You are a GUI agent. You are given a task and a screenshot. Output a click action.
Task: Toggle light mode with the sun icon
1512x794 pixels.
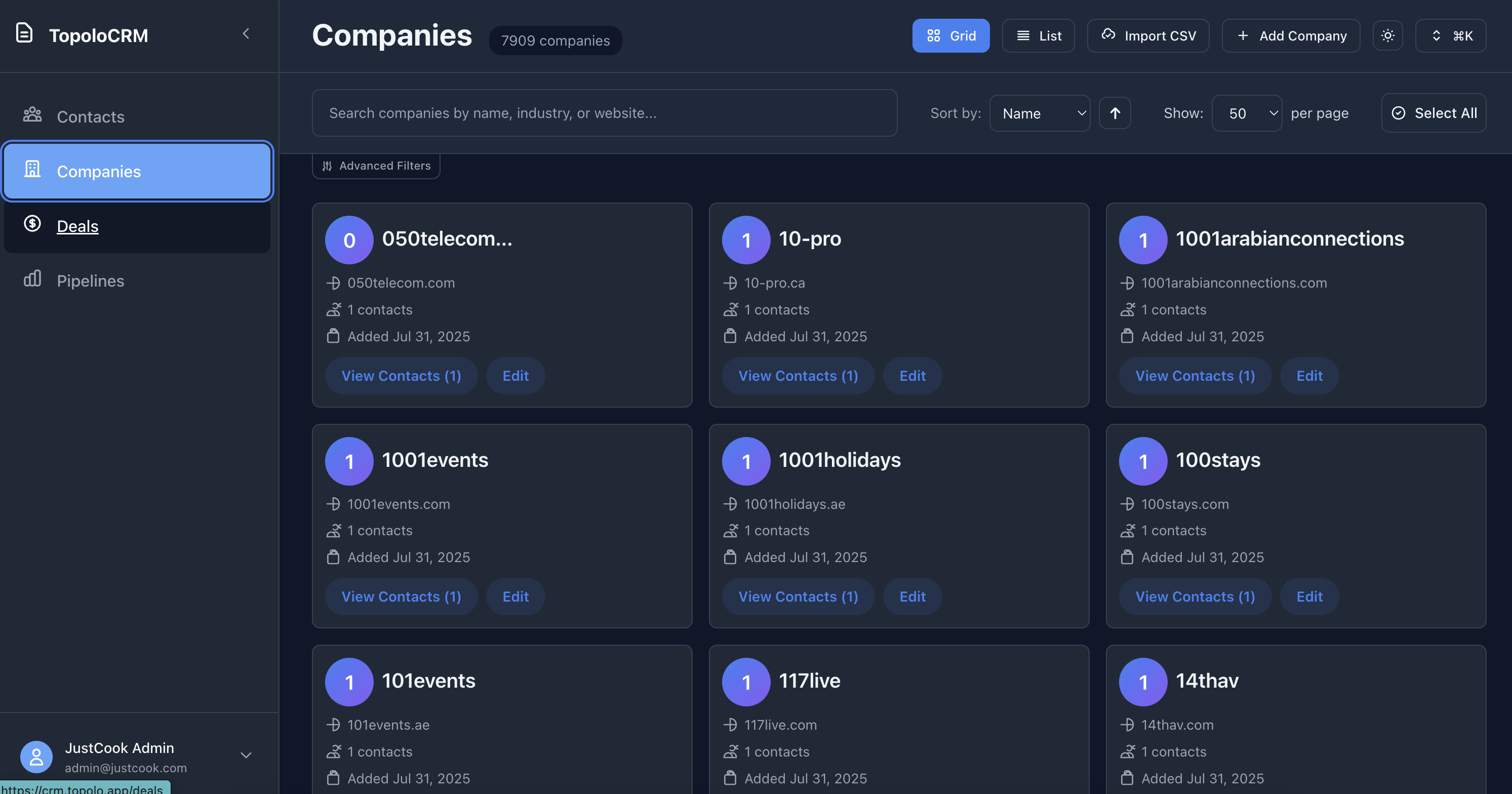(x=1387, y=35)
